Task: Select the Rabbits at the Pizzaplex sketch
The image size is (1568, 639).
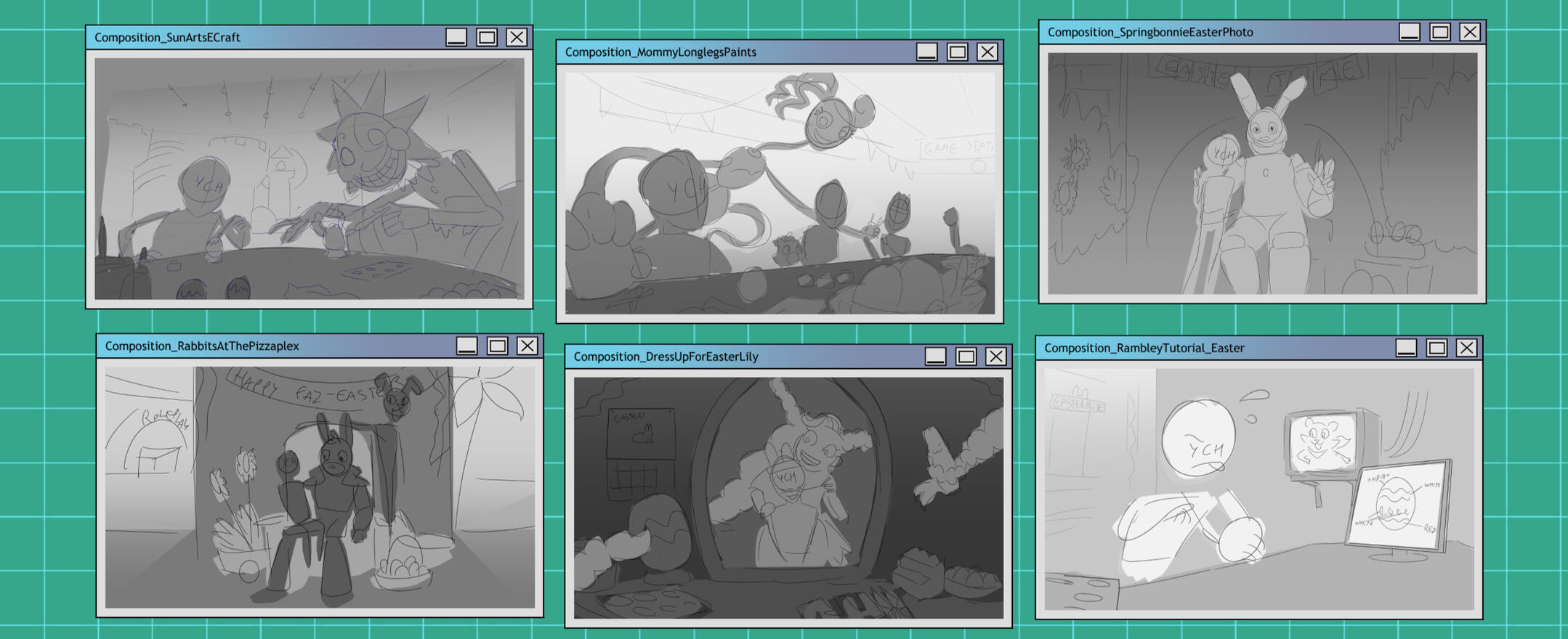Action: [x=320, y=487]
